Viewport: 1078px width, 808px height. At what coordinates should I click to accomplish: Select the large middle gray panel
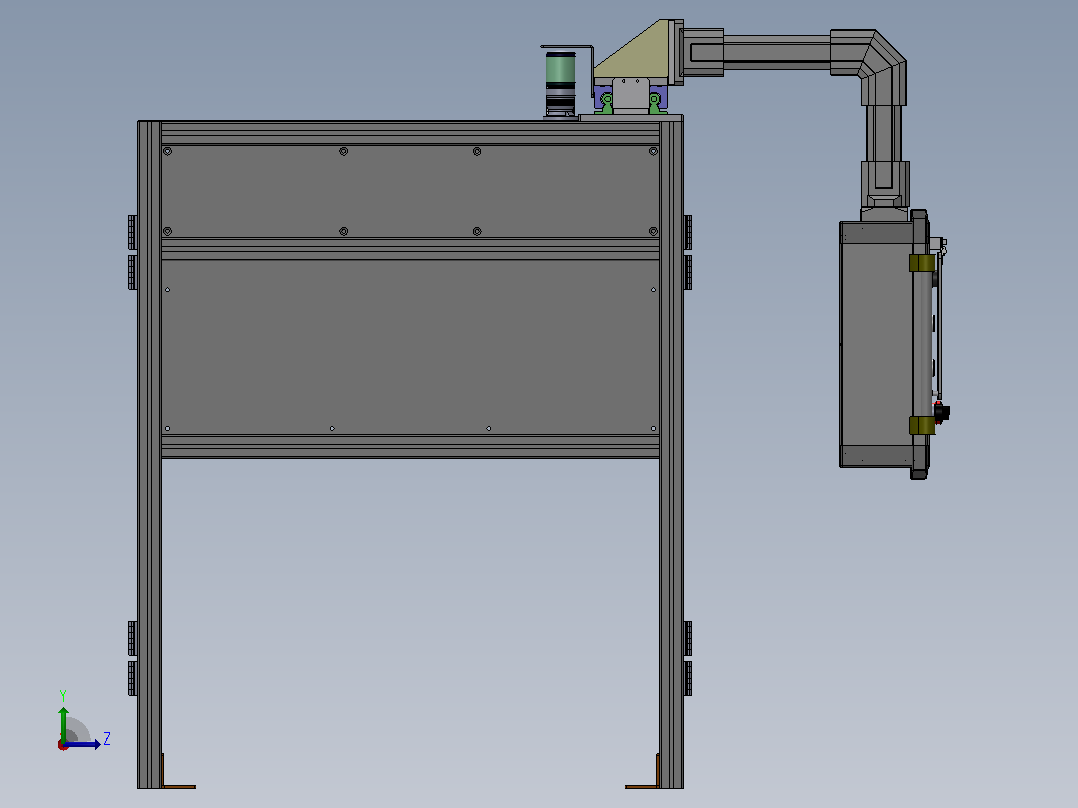[410, 347]
